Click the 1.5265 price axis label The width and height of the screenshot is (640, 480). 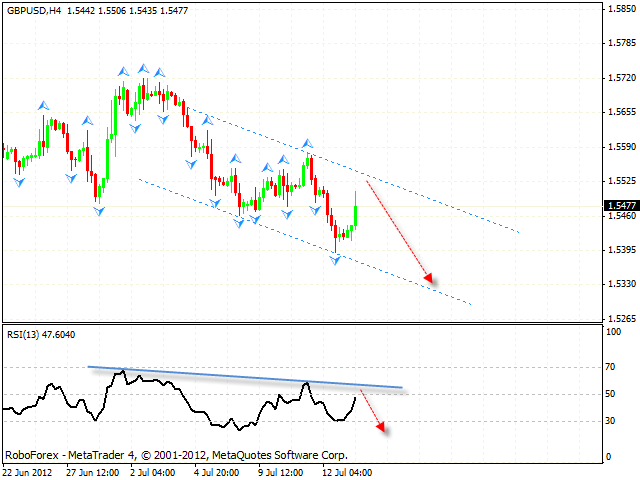(620, 318)
